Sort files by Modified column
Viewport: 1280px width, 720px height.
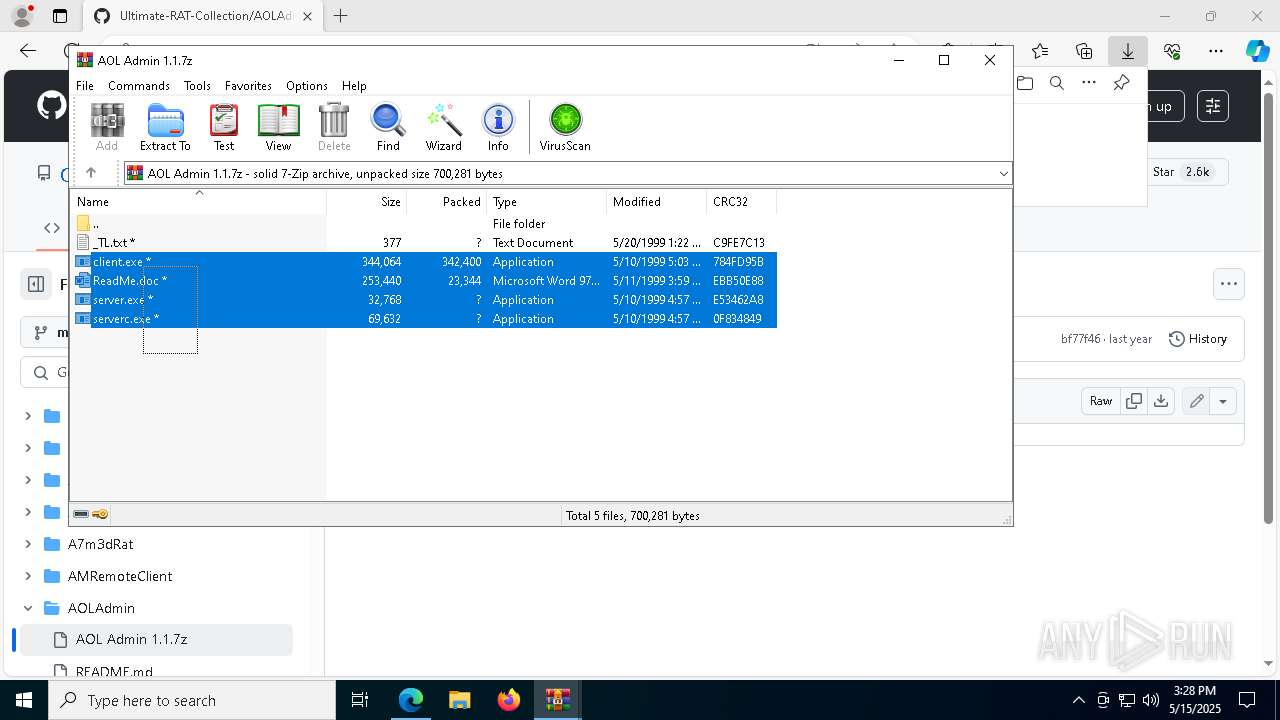pos(656,202)
